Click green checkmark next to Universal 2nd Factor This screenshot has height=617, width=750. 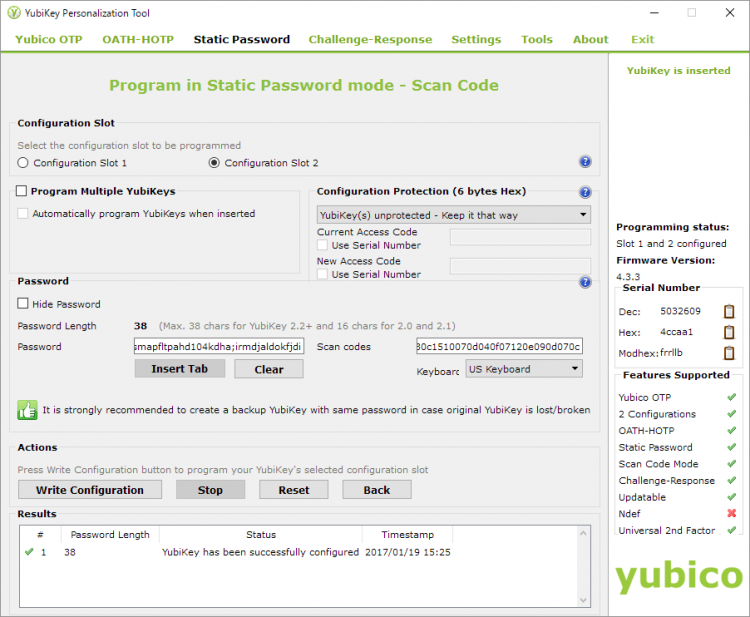731,530
